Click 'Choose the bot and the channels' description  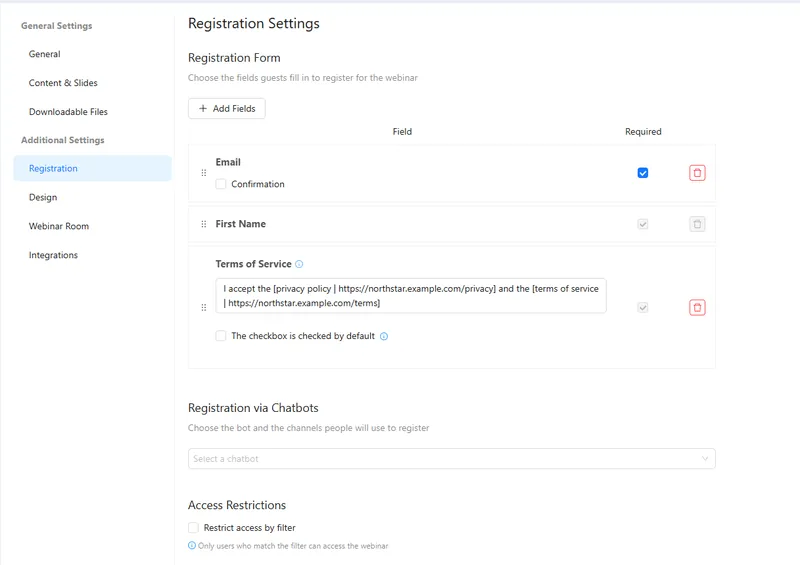(x=308, y=428)
